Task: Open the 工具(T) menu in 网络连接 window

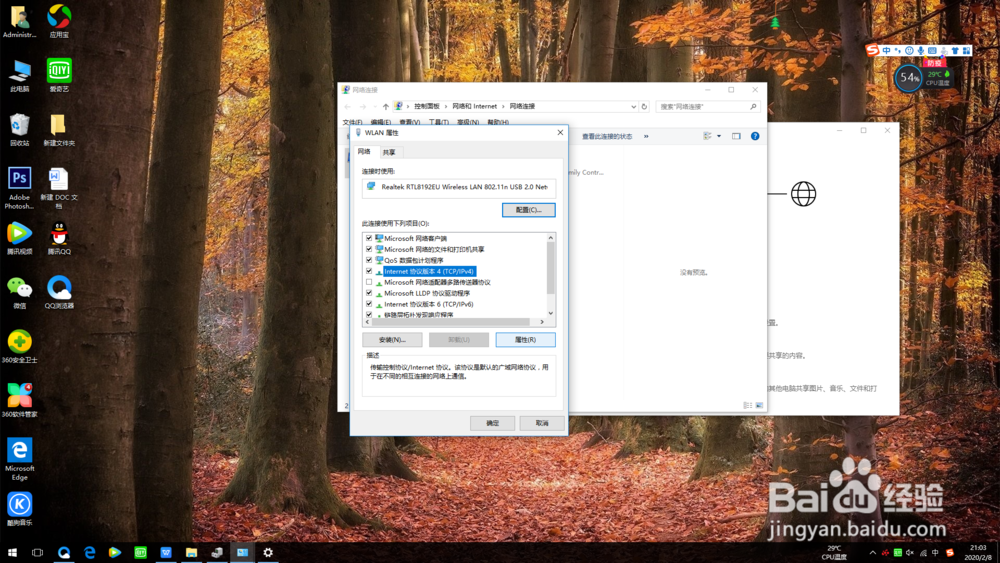Action: pyautogui.click(x=438, y=122)
